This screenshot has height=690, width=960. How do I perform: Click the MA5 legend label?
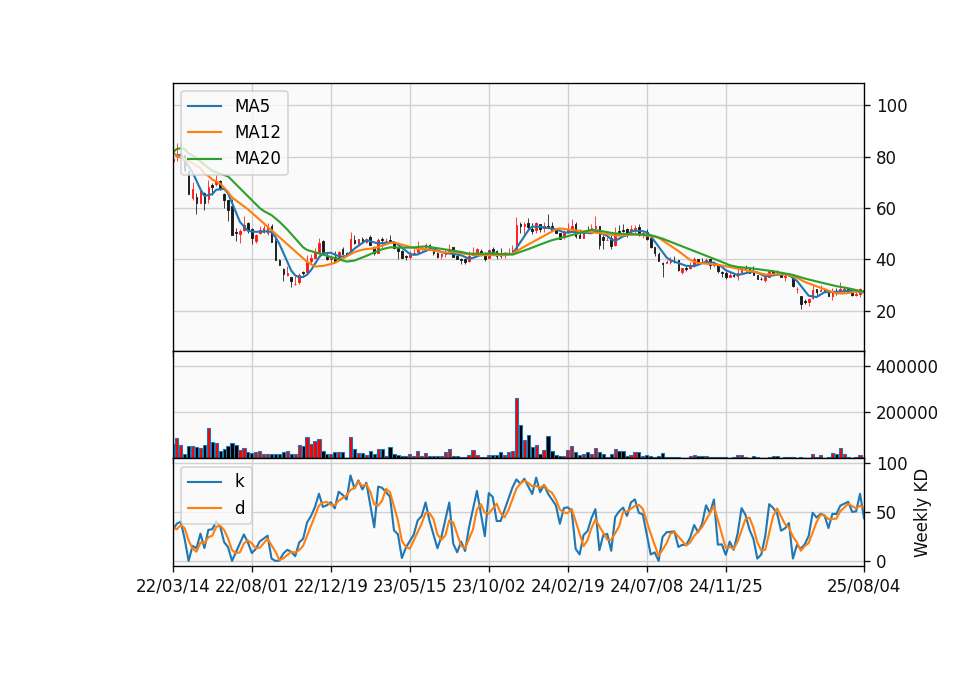point(252,106)
